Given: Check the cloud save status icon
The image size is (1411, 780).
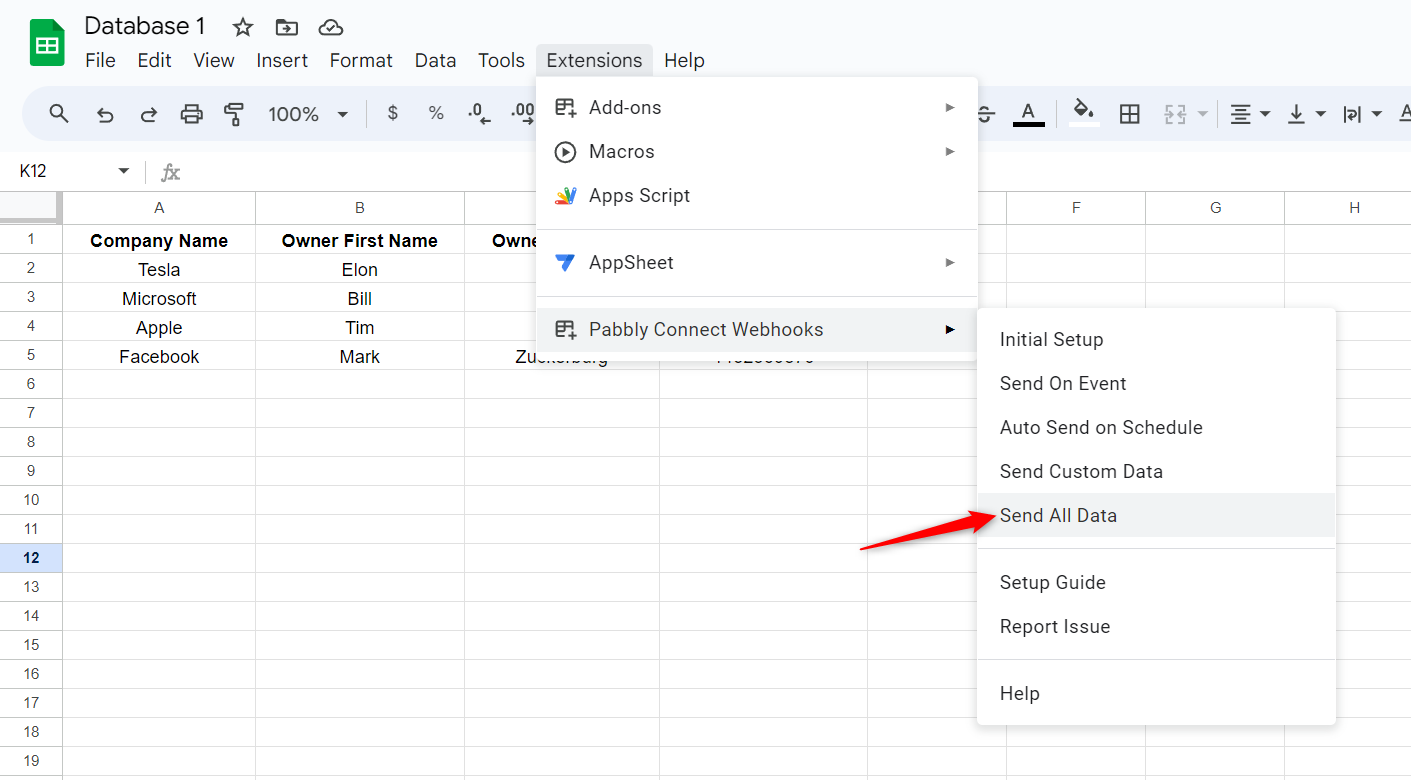Looking at the screenshot, I should pyautogui.click(x=331, y=27).
